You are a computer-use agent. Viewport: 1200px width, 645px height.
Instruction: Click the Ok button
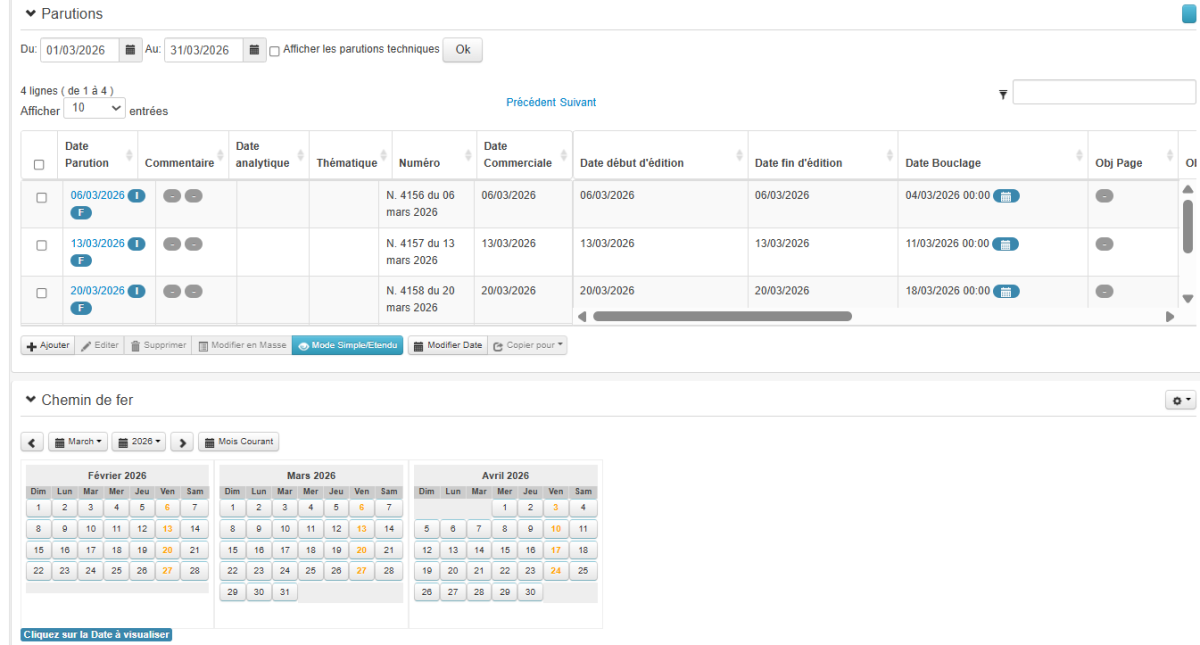(x=462, y=49)
